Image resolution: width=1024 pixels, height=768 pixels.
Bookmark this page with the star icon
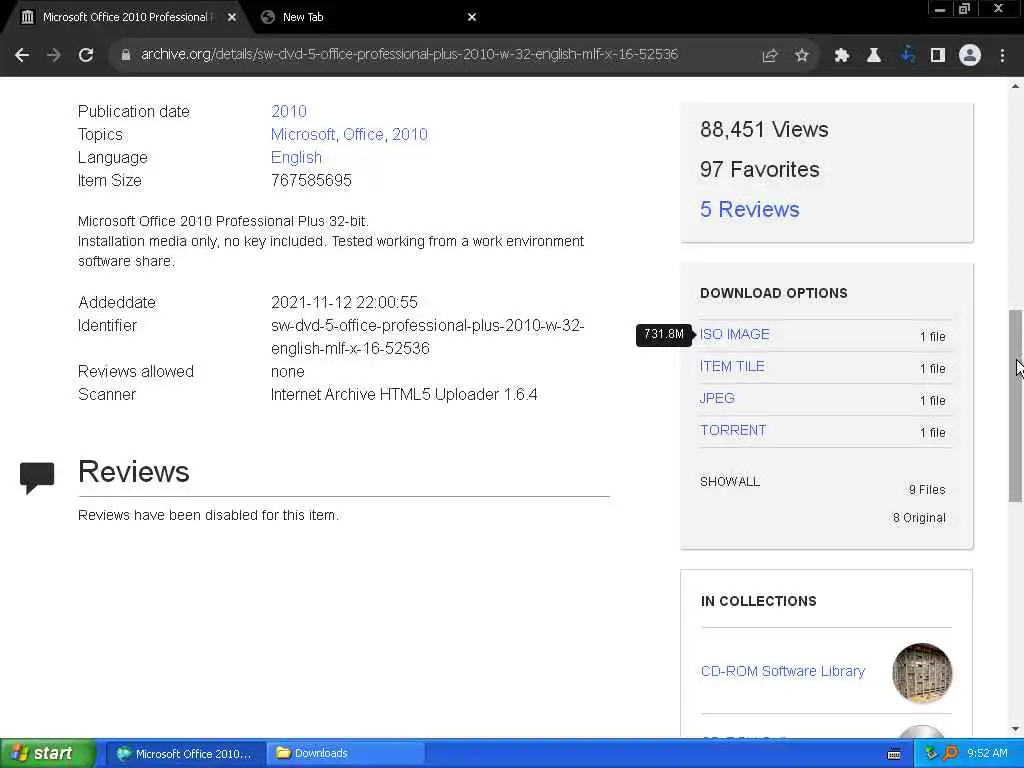point(801,56)
